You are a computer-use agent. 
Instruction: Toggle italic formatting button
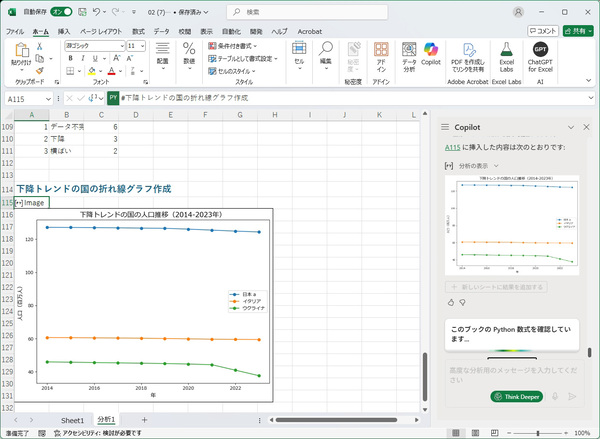click(x=83, y=58)
